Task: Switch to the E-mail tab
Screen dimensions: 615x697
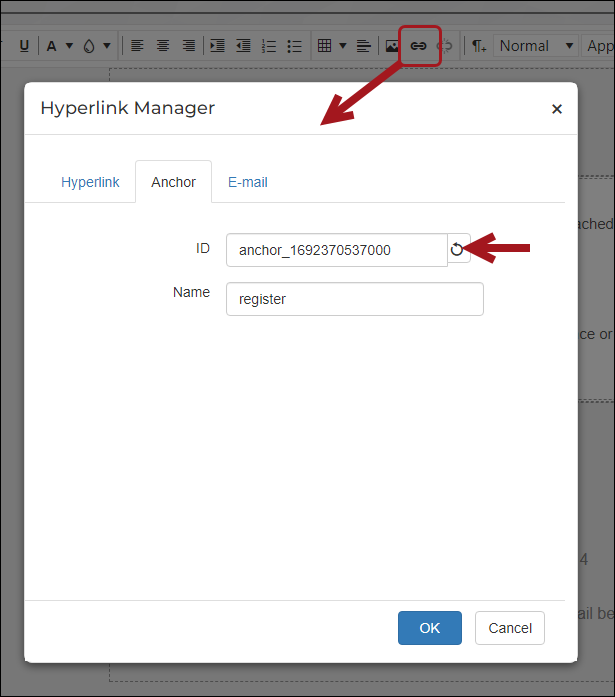Action: click(247, 182)
